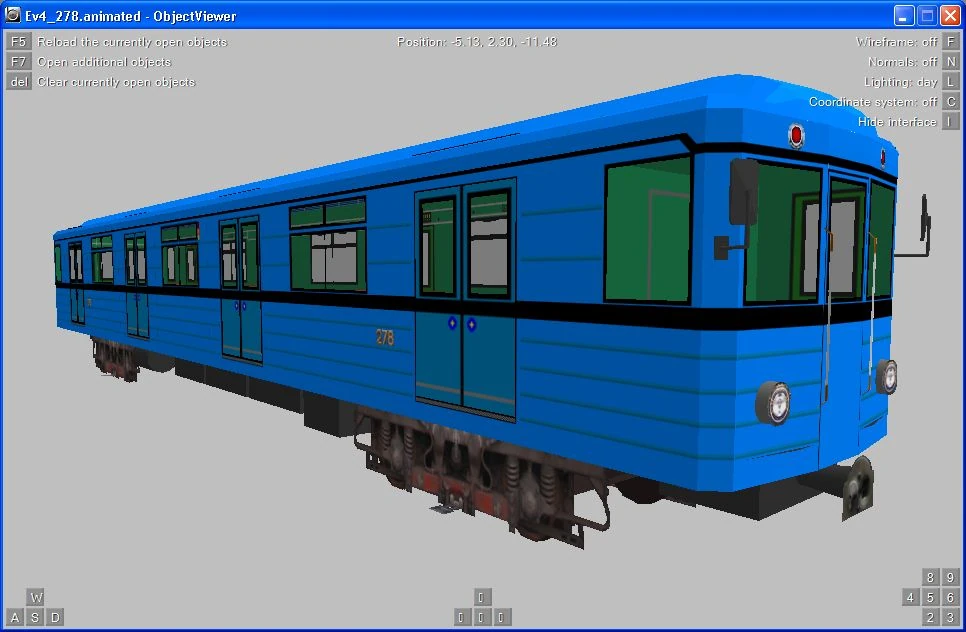Click the train's left front headlight
Viewport: 966px width, 632px height.
pos(773,402)
